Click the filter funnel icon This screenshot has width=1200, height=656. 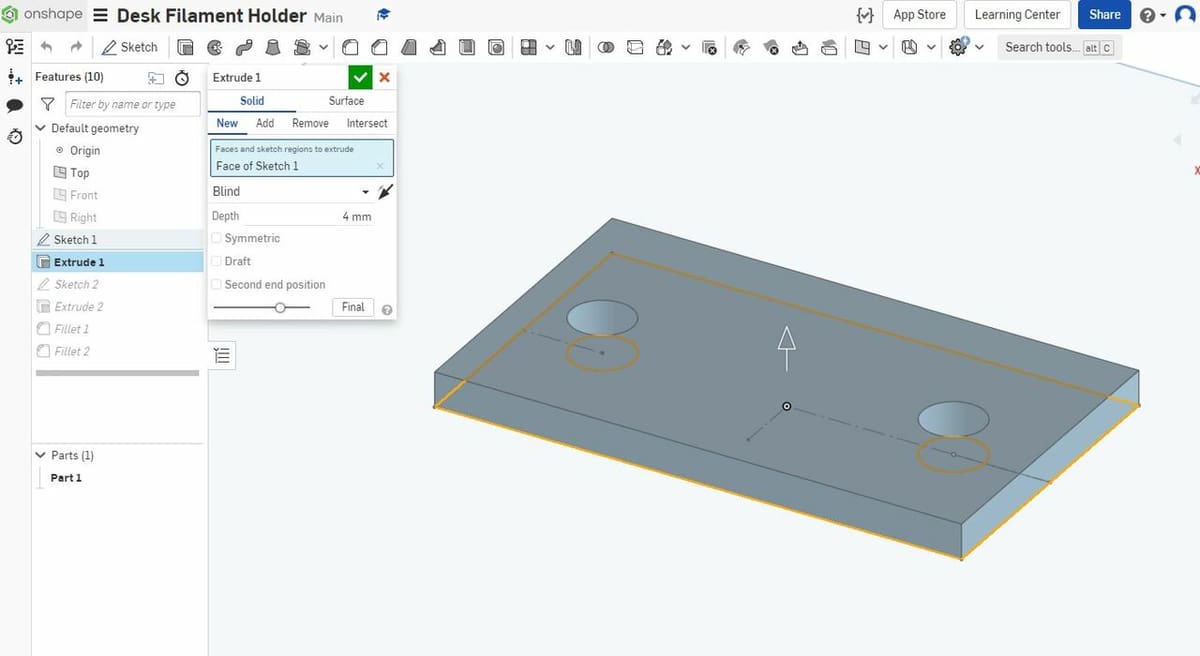point(47,104)
